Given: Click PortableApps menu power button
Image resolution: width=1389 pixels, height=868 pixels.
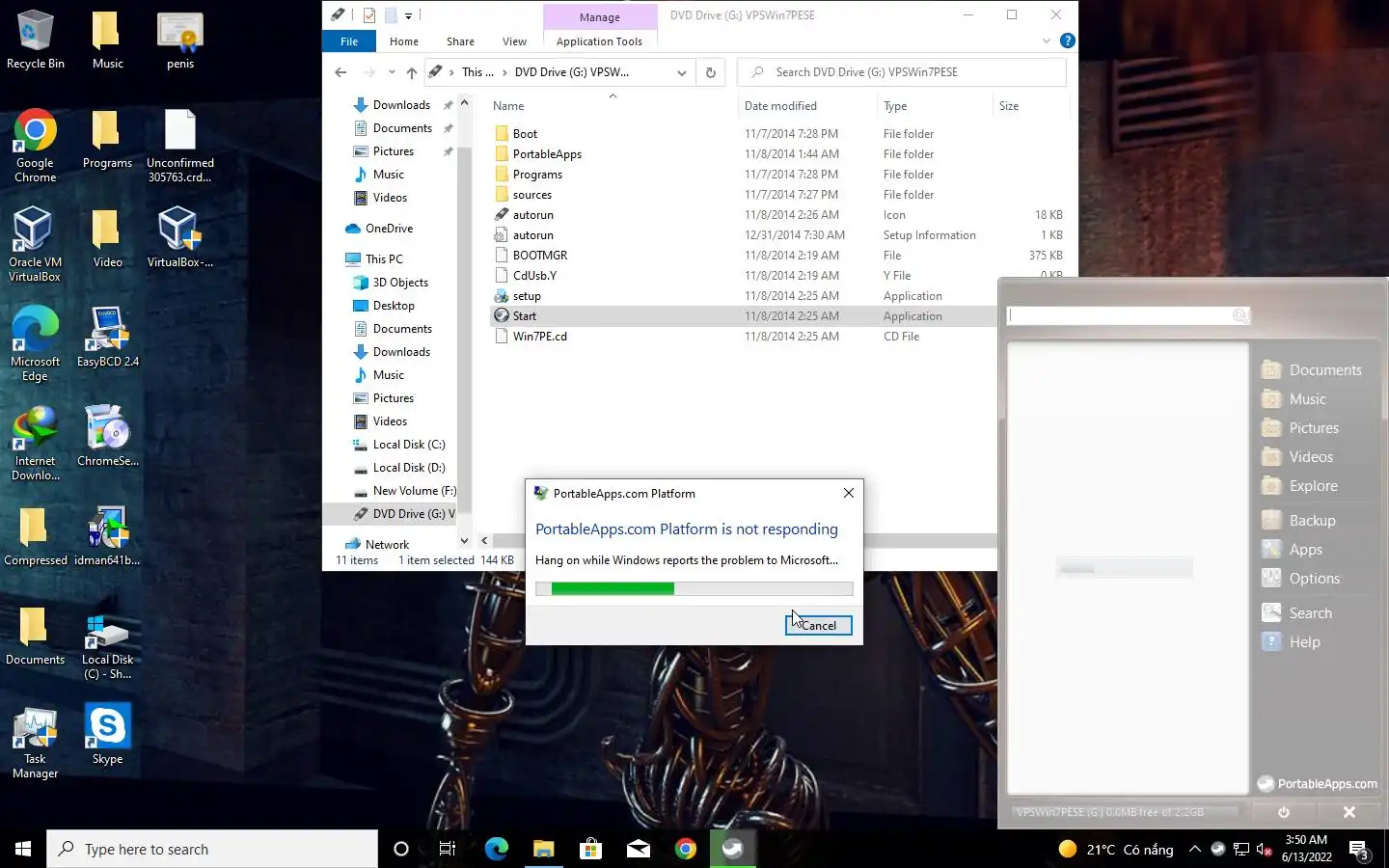Looking at the screenshot, I should (1284, 812).
